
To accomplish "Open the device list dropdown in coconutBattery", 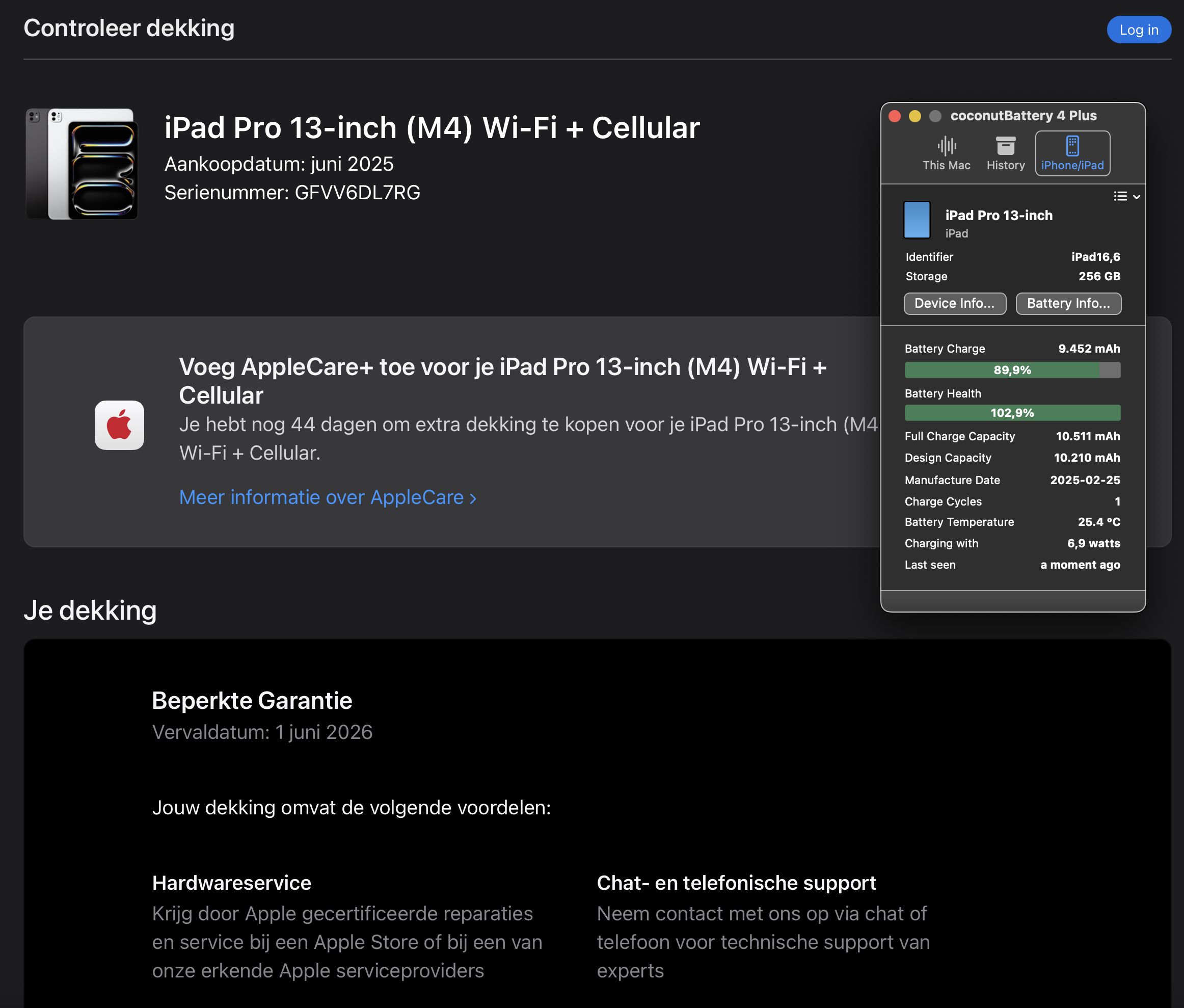I will (1126, 197).
